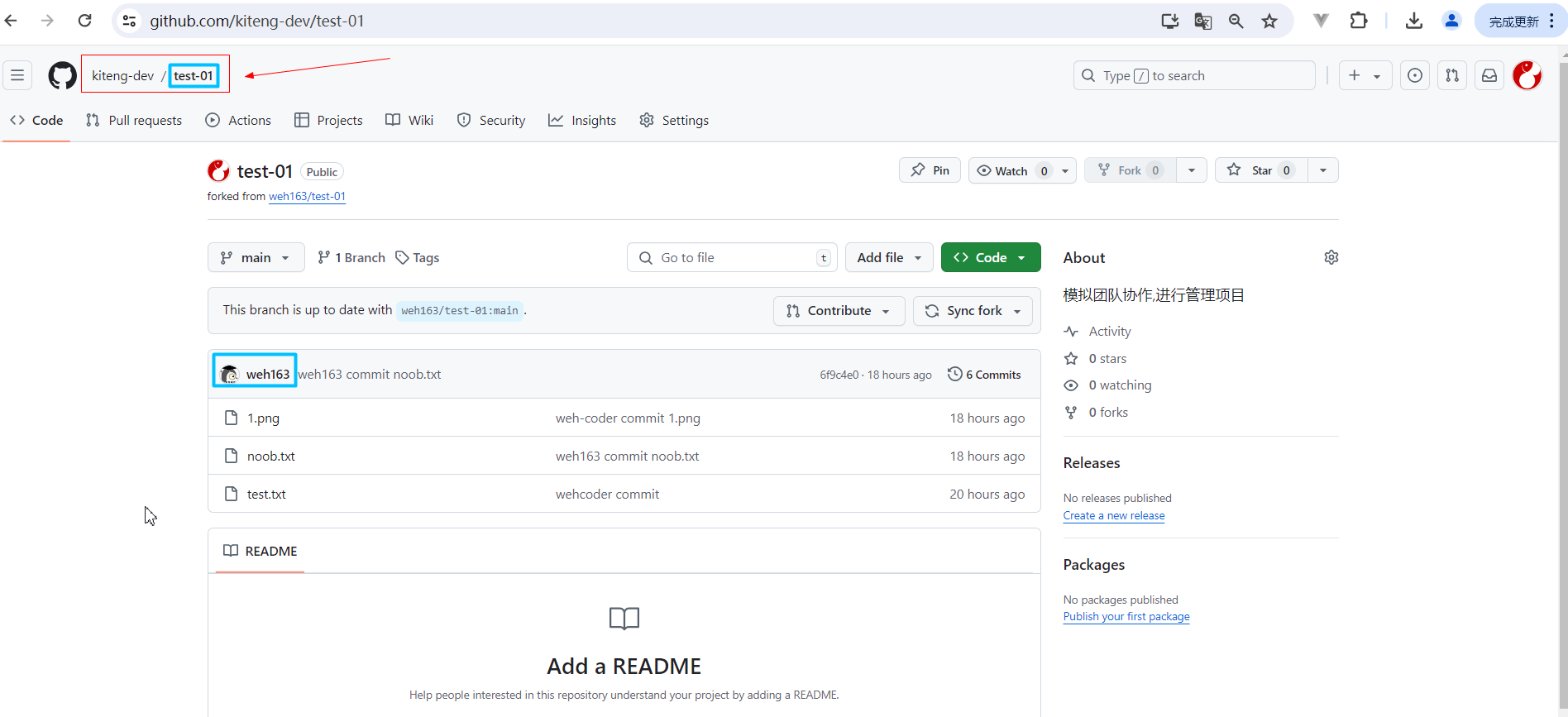Open the weh163/test-01 upstream link

coord(307,196)
